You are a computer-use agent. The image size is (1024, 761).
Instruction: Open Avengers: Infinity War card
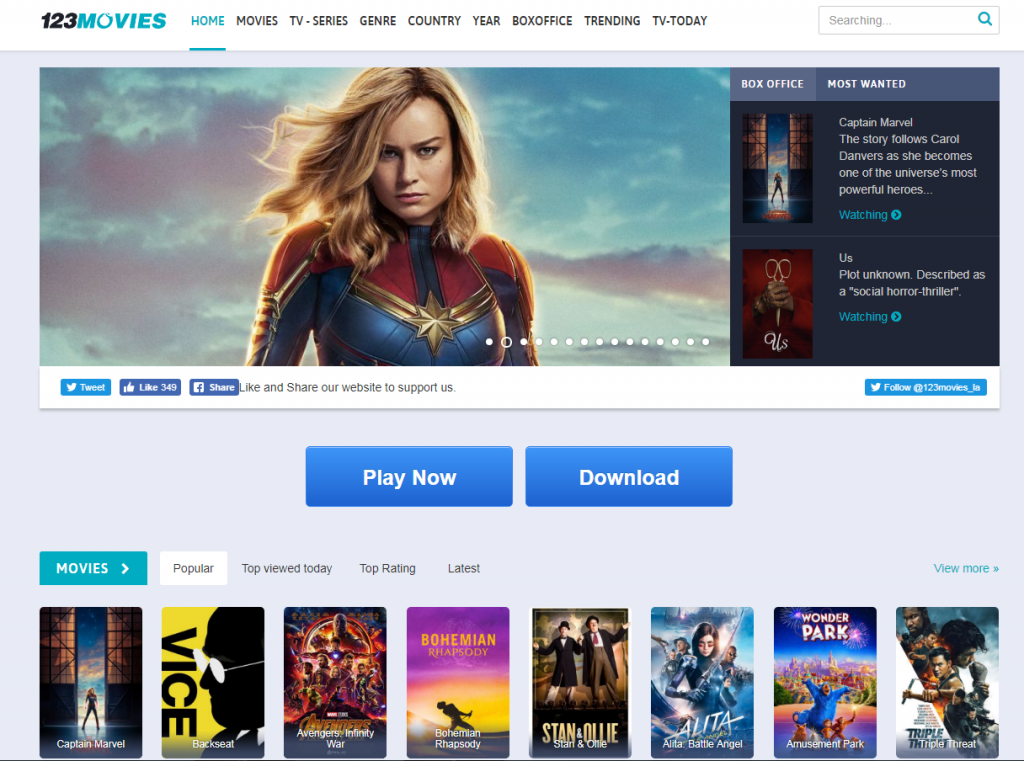point(335,683)
